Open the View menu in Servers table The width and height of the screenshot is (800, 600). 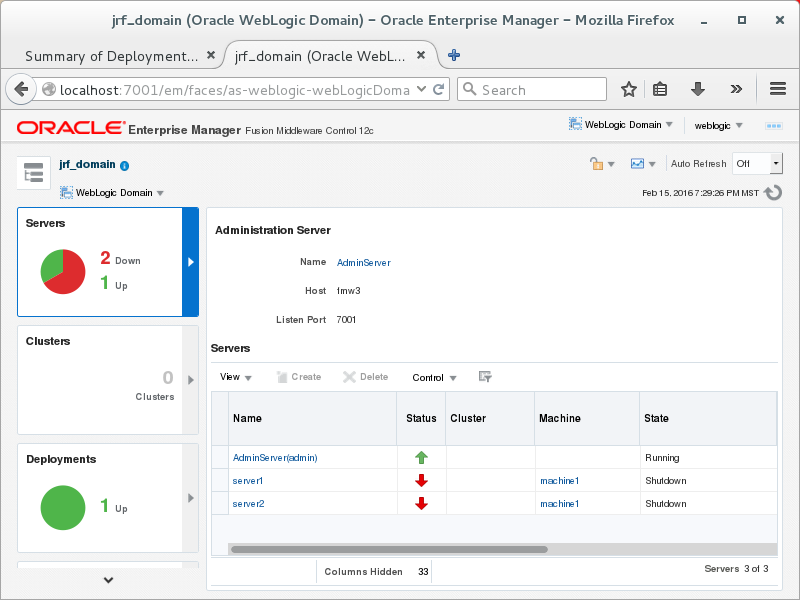[x=236, y=377]
